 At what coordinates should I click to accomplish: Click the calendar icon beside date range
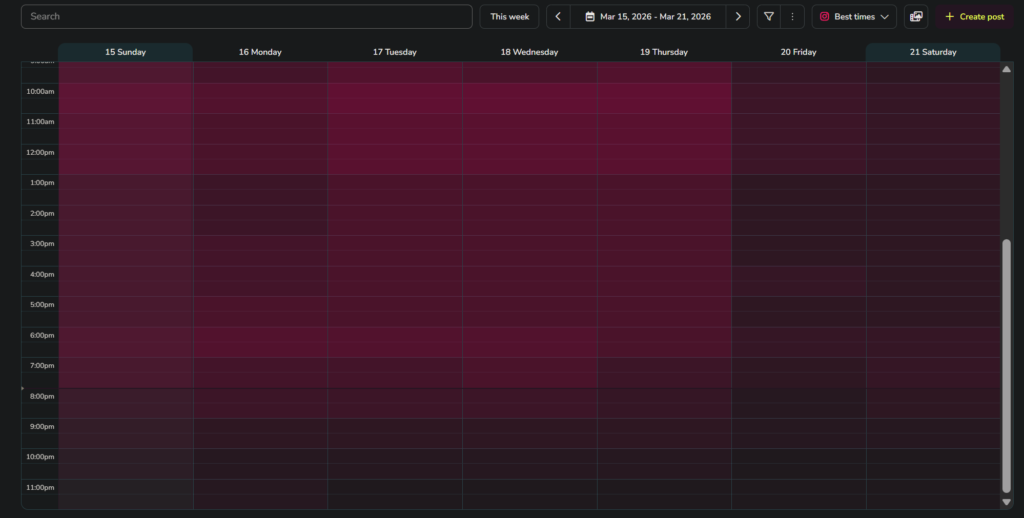point(590,17)
